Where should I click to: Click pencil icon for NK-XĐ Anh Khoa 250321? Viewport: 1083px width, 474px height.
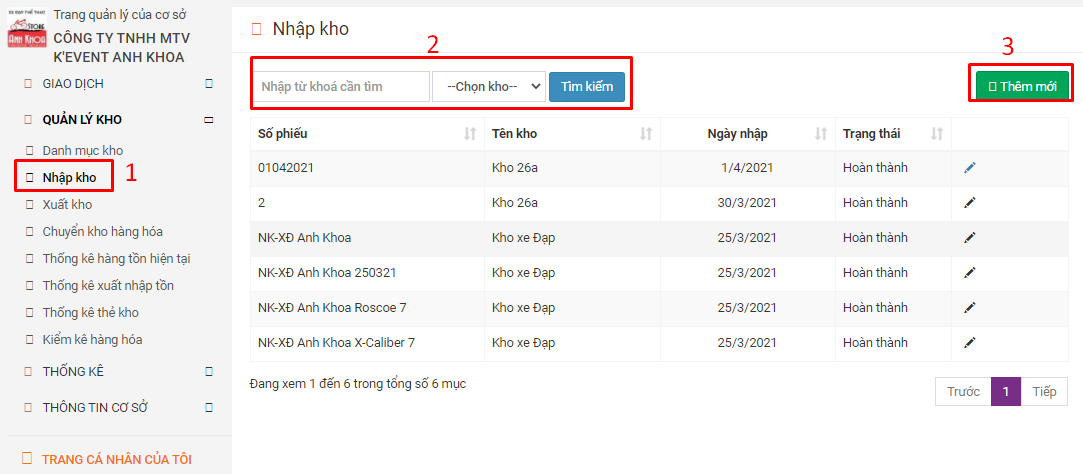[970, 272]
